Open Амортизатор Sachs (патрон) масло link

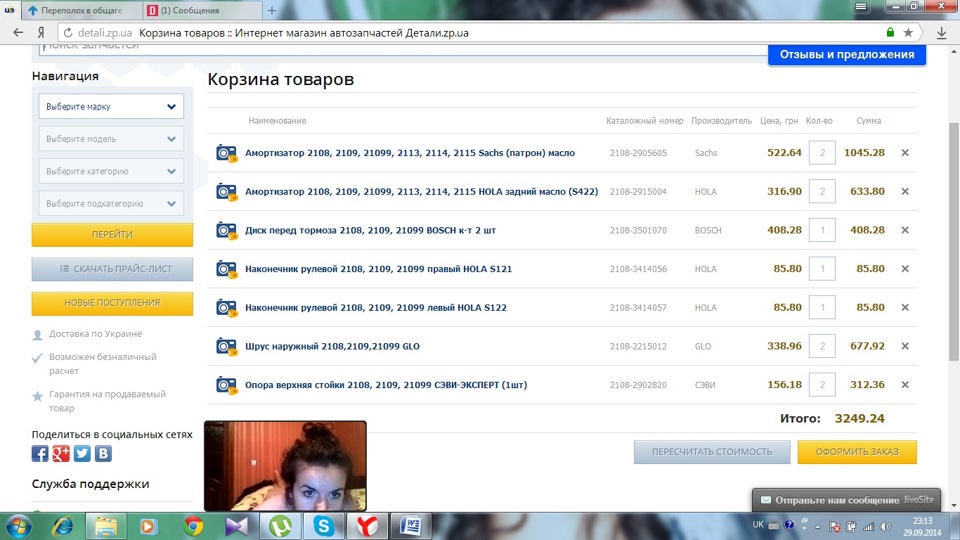point(410,153)
